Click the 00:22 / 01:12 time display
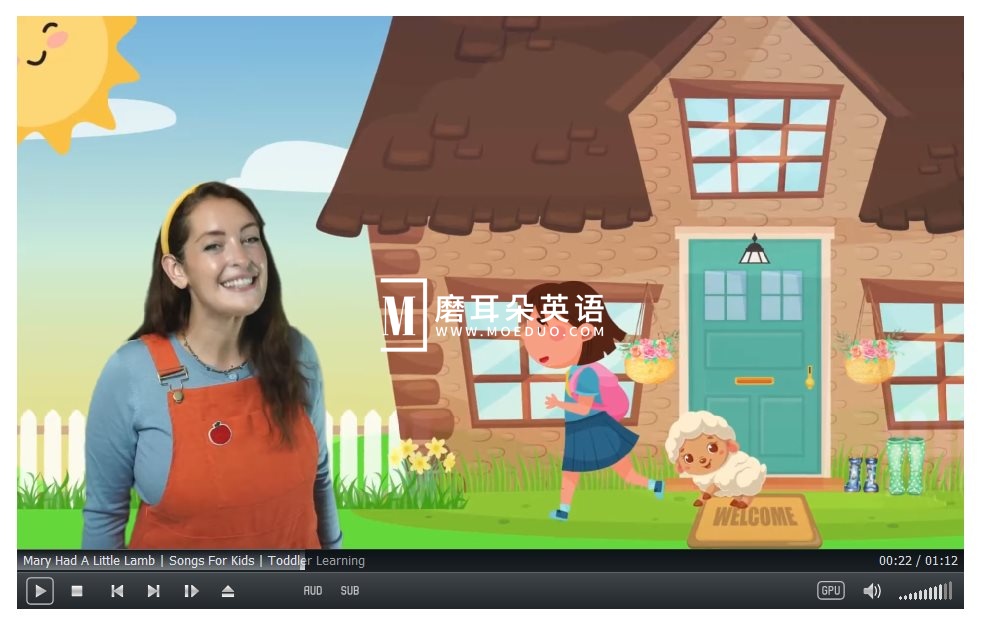This screenshot has width=984, height=631. click(x=917, y=561)
